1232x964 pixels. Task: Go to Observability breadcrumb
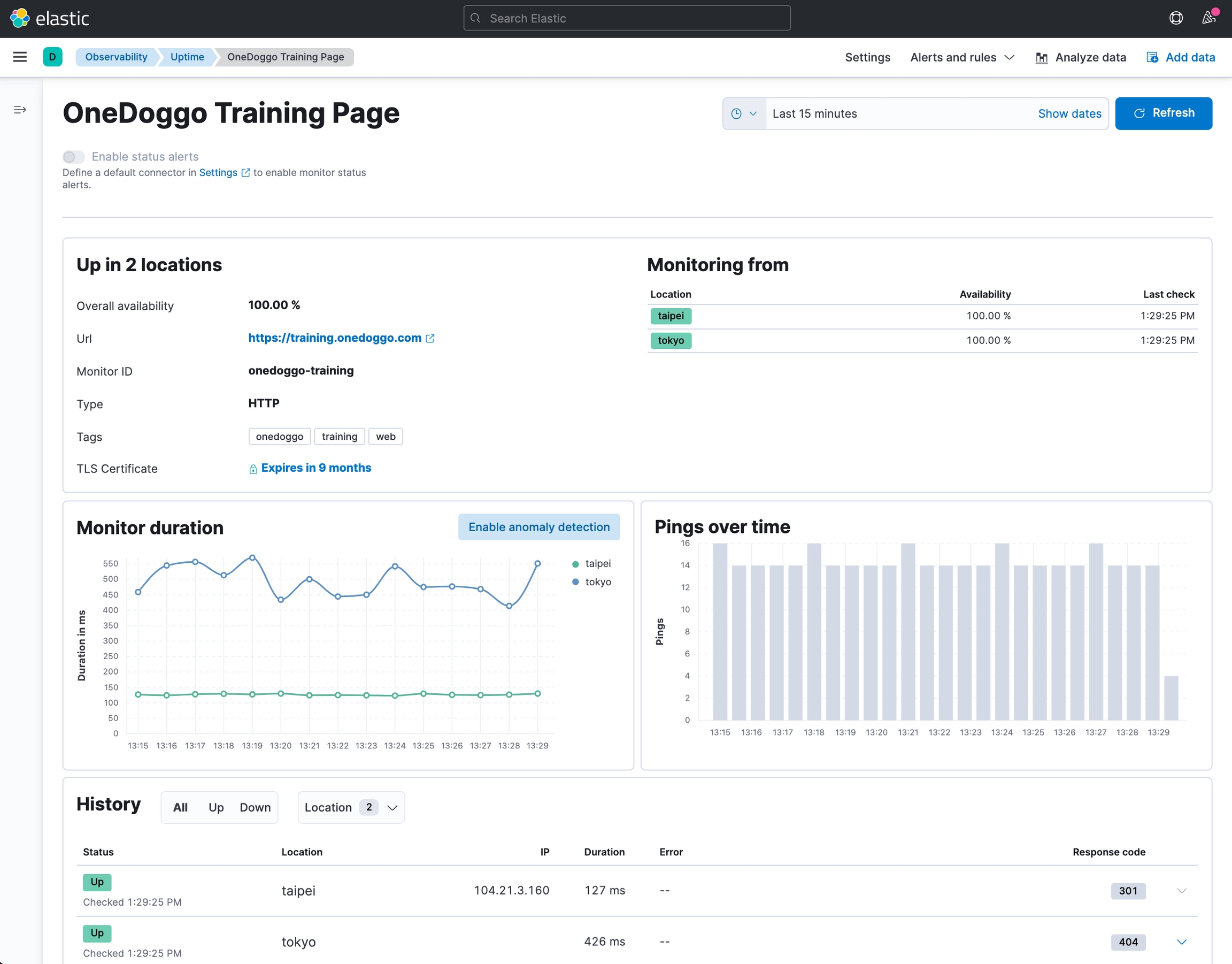tap(115, 57)
